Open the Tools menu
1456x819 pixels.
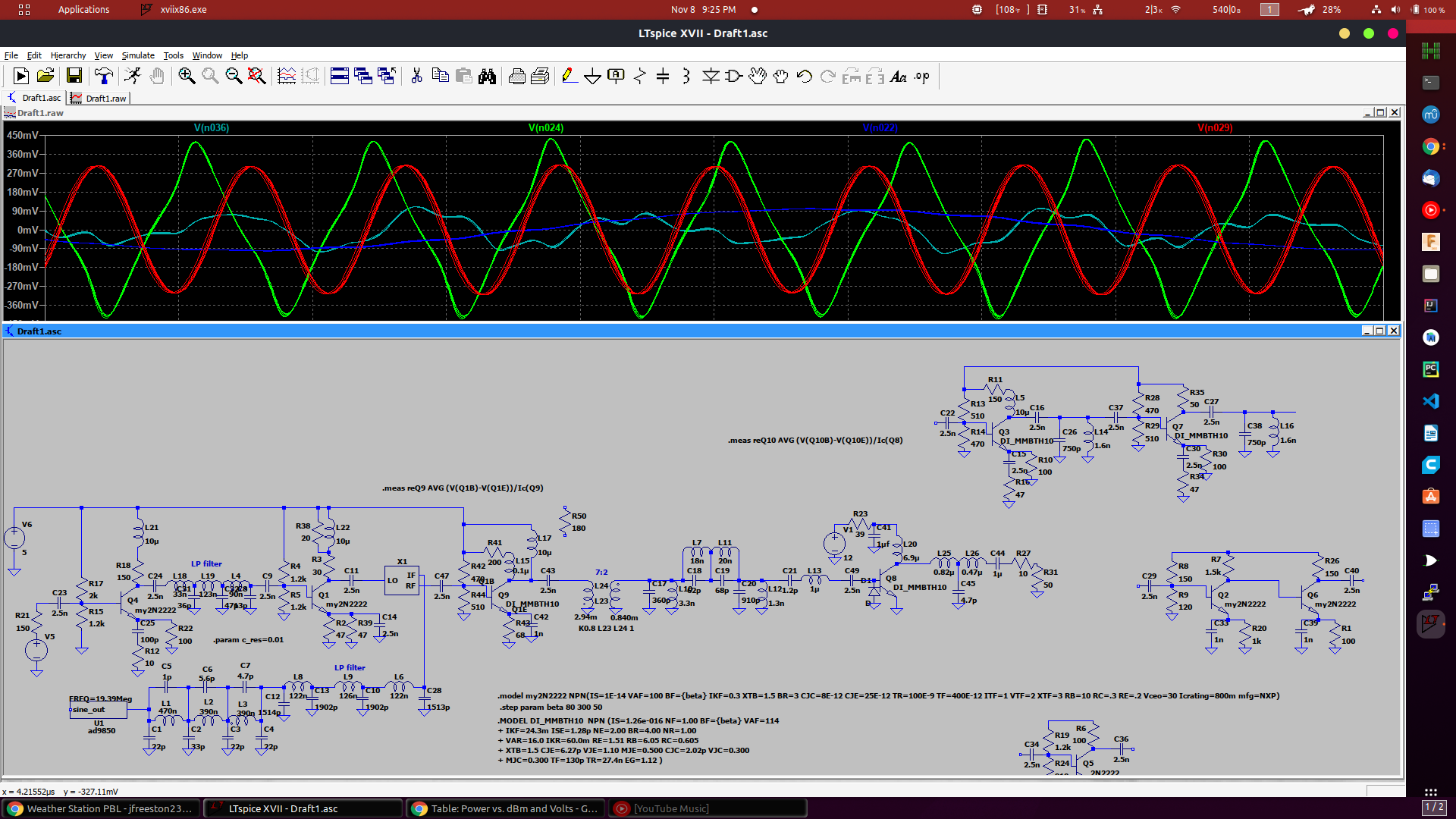[x=174, y=55]
